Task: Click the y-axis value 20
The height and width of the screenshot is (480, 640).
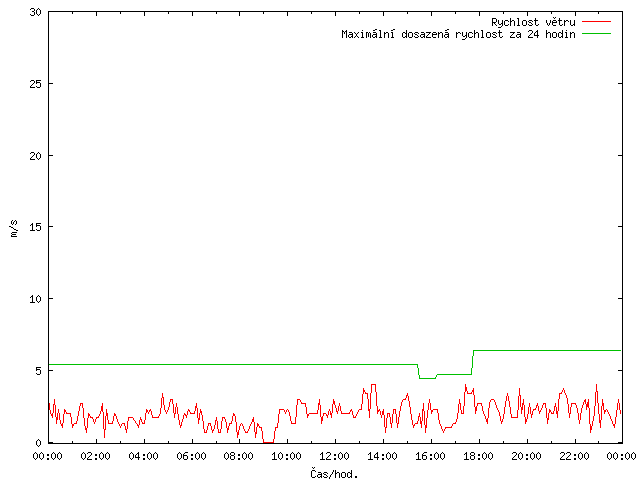Action: (36, 156)
